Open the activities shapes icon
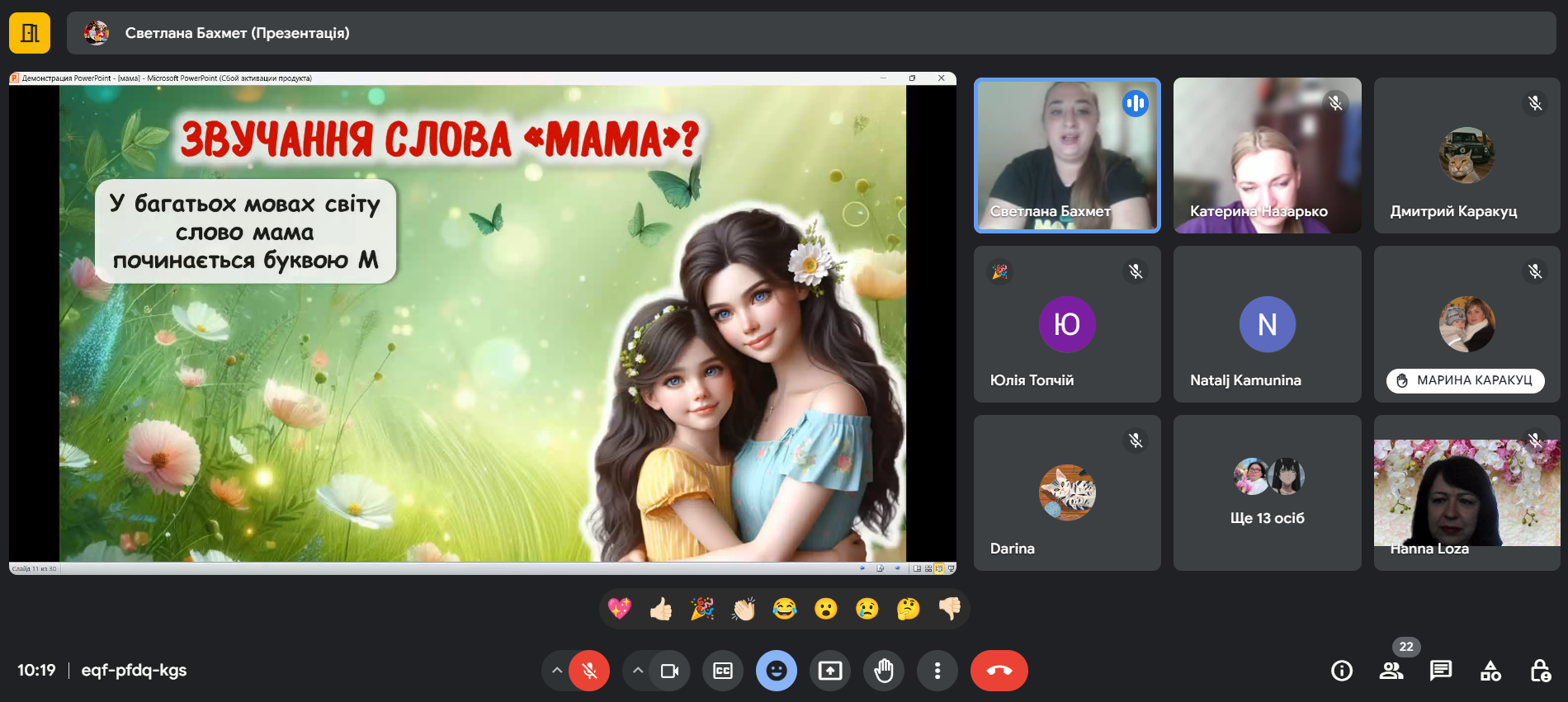The width and height of the screenshot is (1568, 702). (x=1490, y=671)
